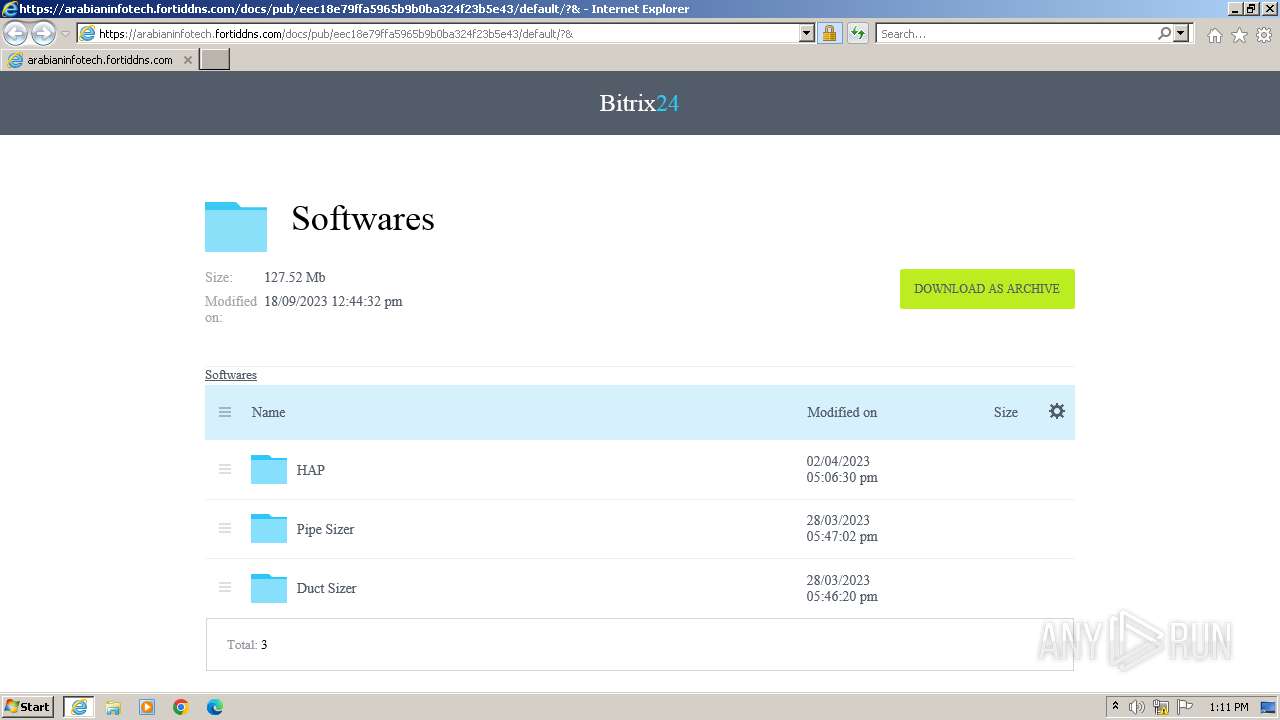Click the Softwares breadcrumb link

(231, 375)
